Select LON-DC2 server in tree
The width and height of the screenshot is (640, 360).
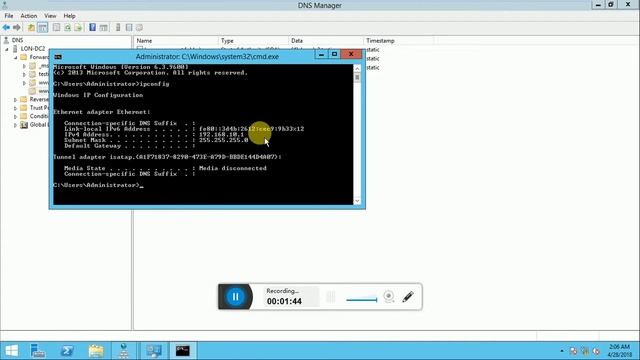(x=33, y=49)
